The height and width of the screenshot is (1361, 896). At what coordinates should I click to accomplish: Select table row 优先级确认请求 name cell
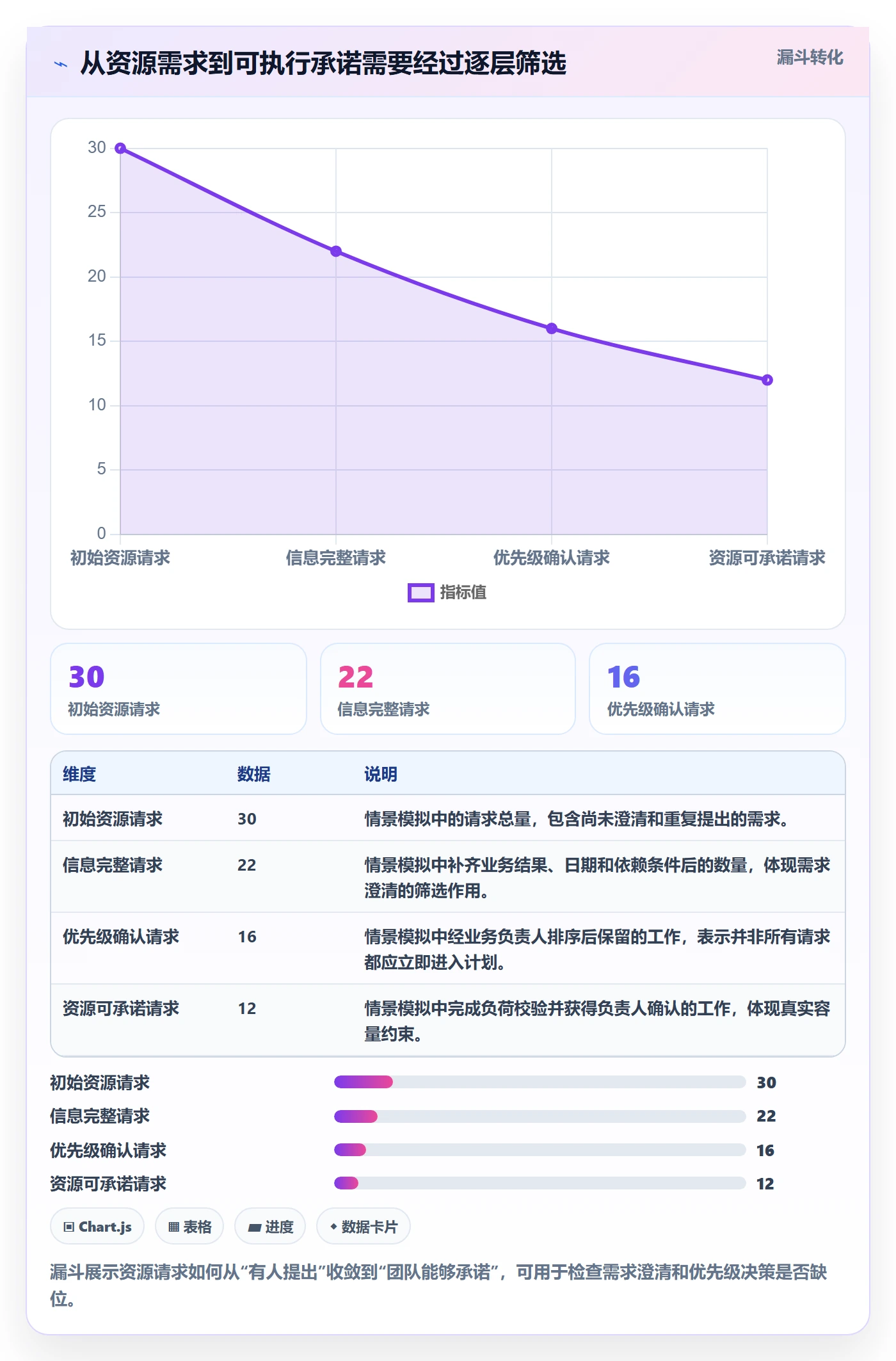(x=121, y=937)
